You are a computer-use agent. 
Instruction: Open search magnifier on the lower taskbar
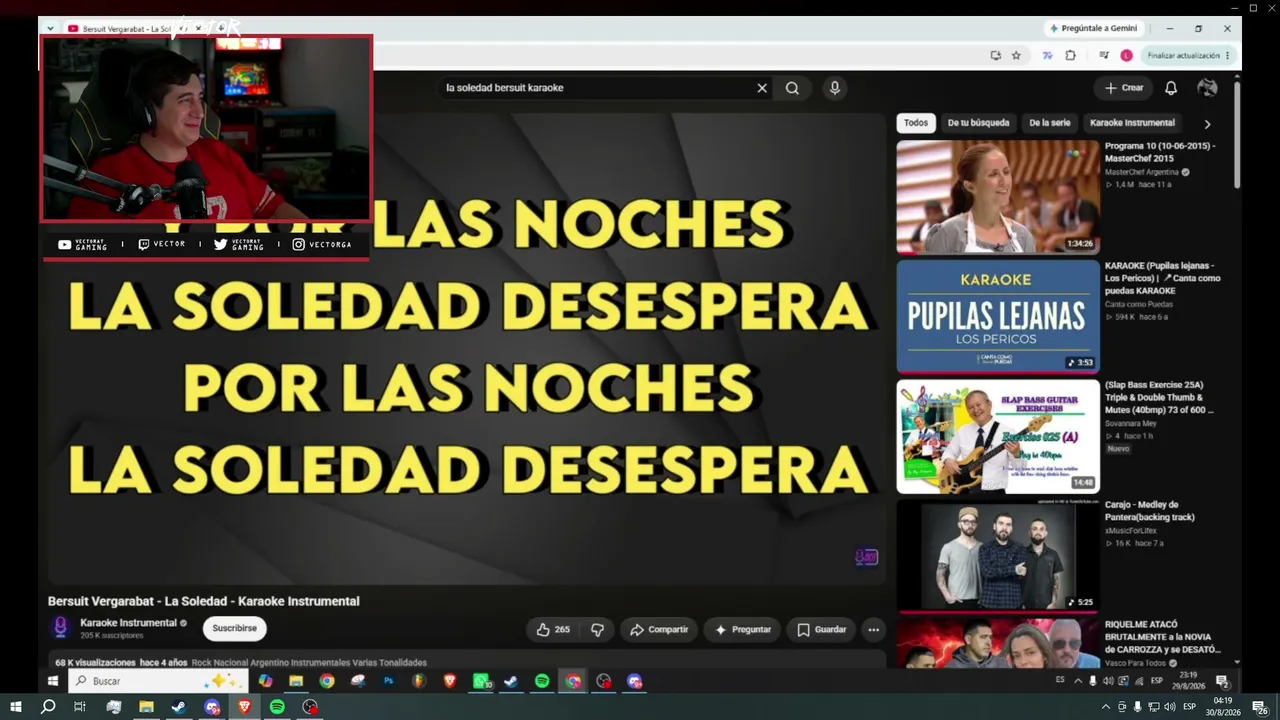[48, 707]
